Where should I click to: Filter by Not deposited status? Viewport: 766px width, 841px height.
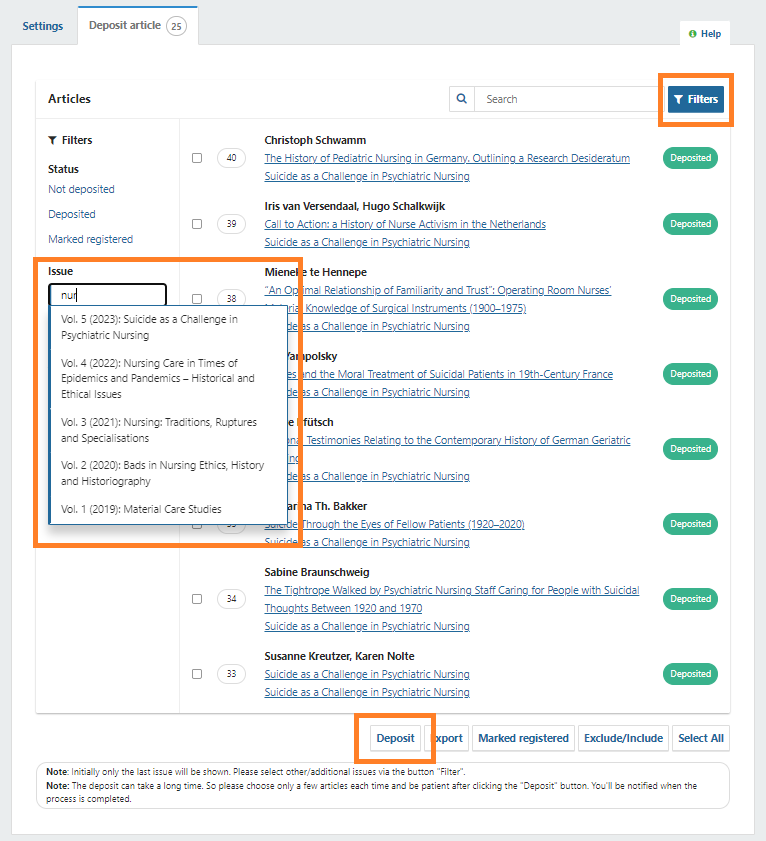81,189
